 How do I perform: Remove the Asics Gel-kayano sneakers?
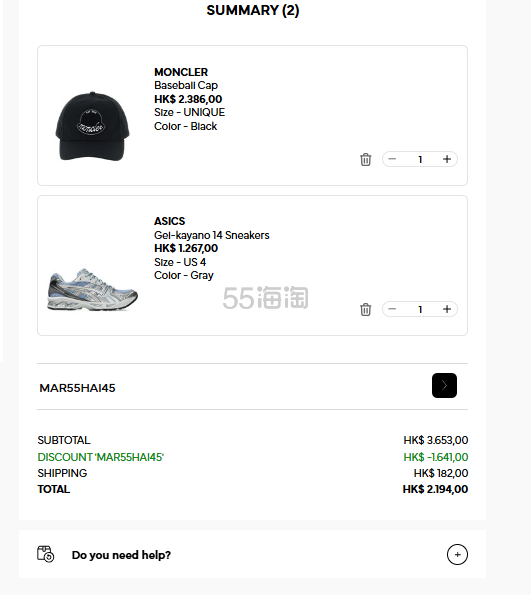366,309
